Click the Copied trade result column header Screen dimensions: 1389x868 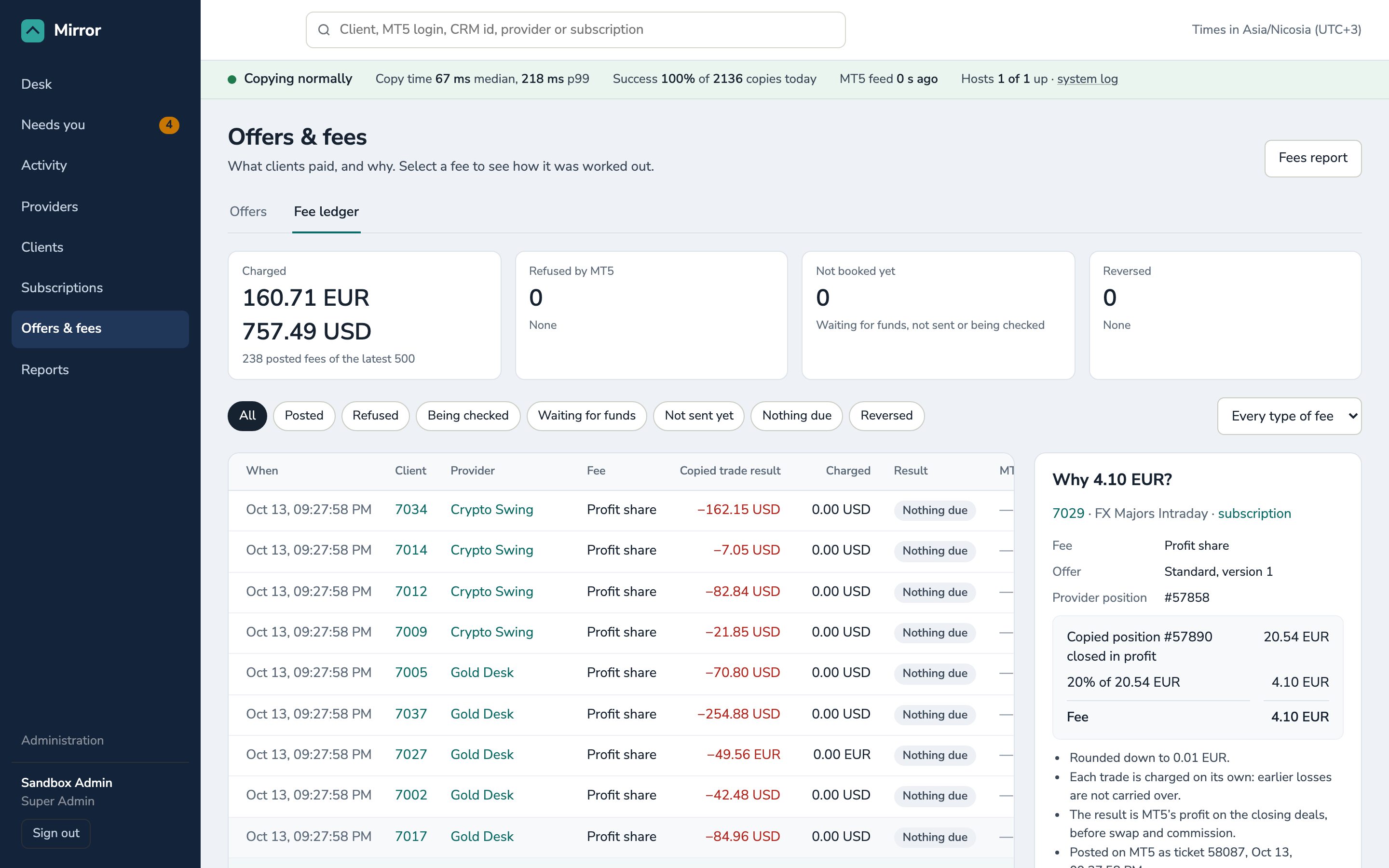pyautogui.click(x=730, y=471)
